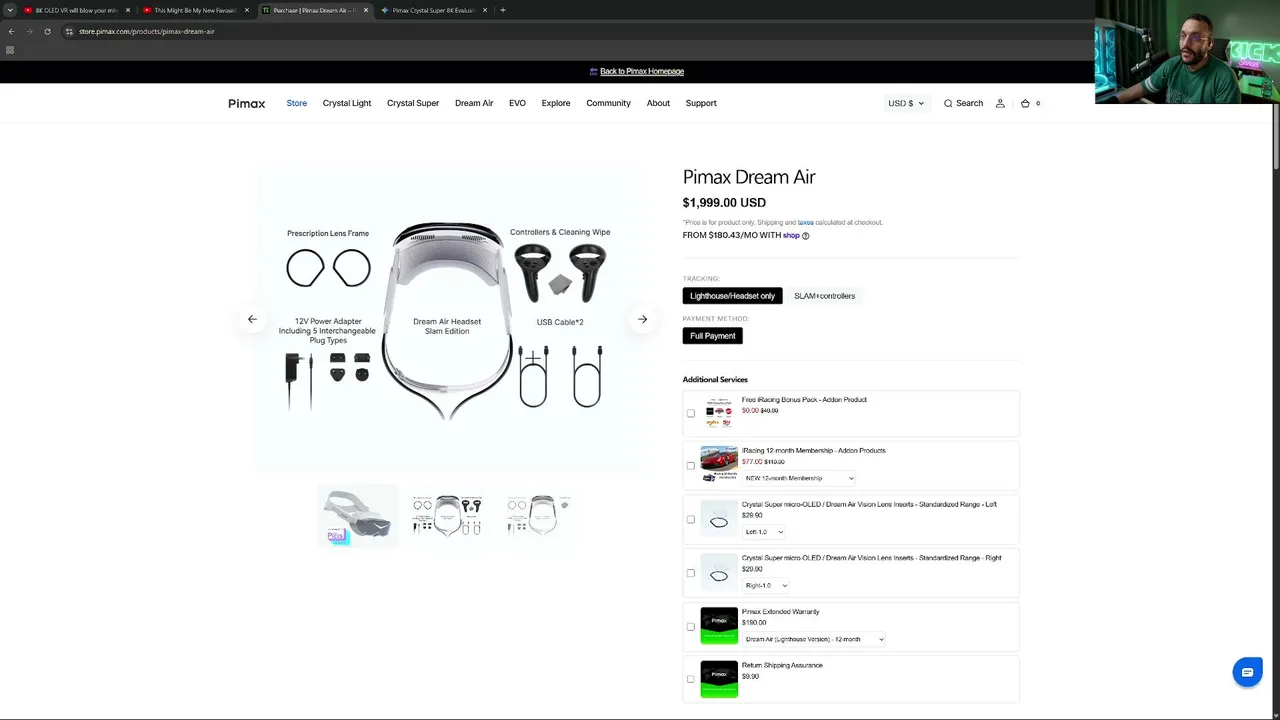The image size is (1280, 720).
Task: Open the EVO menu item
Action: [517, 103]
